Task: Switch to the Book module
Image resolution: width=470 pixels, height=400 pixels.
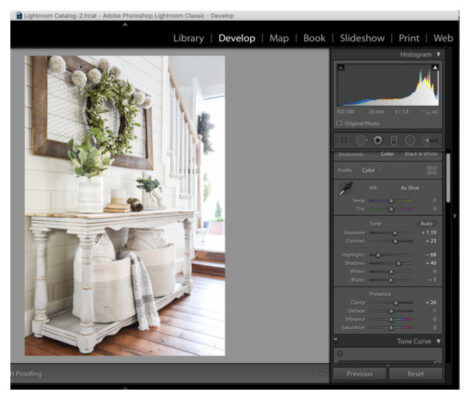Action: tap(314, 38)
